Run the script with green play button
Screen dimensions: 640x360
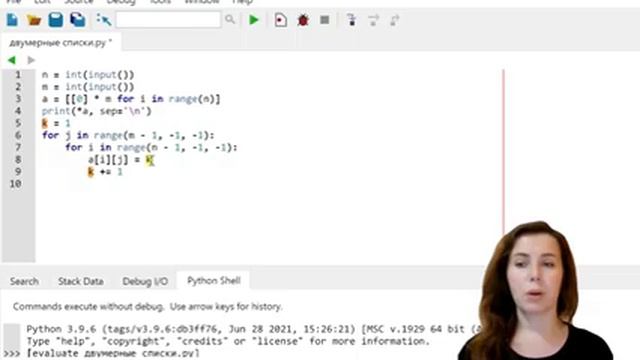pos(254,20)
